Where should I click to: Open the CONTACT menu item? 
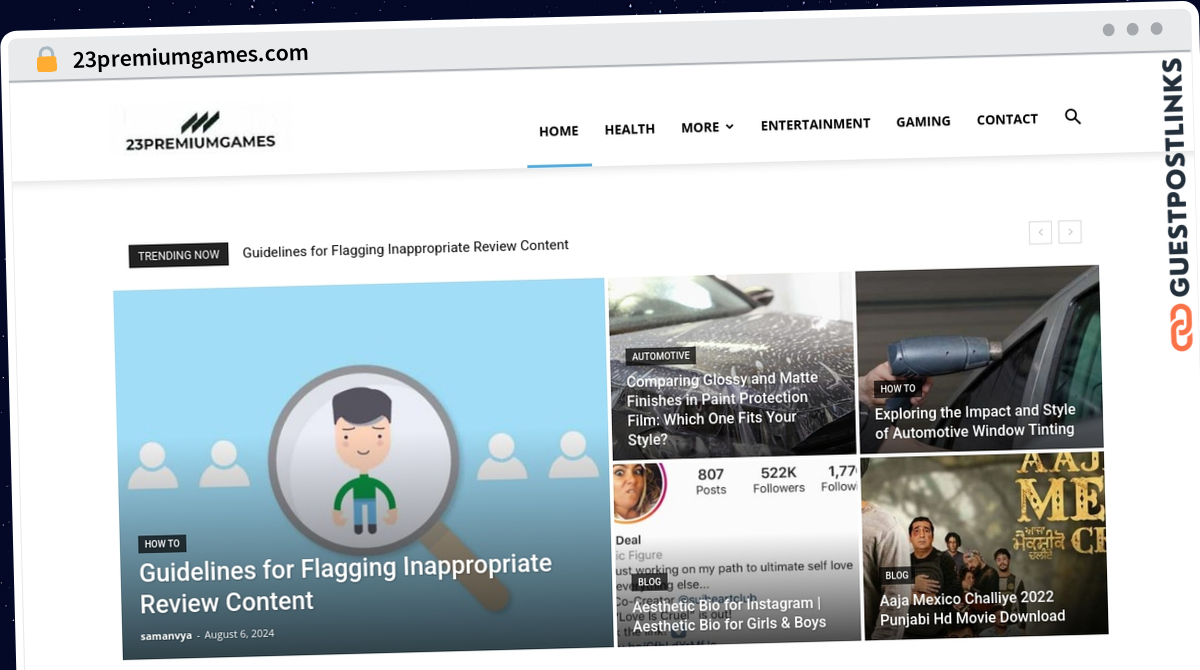tap(1007, 119)
